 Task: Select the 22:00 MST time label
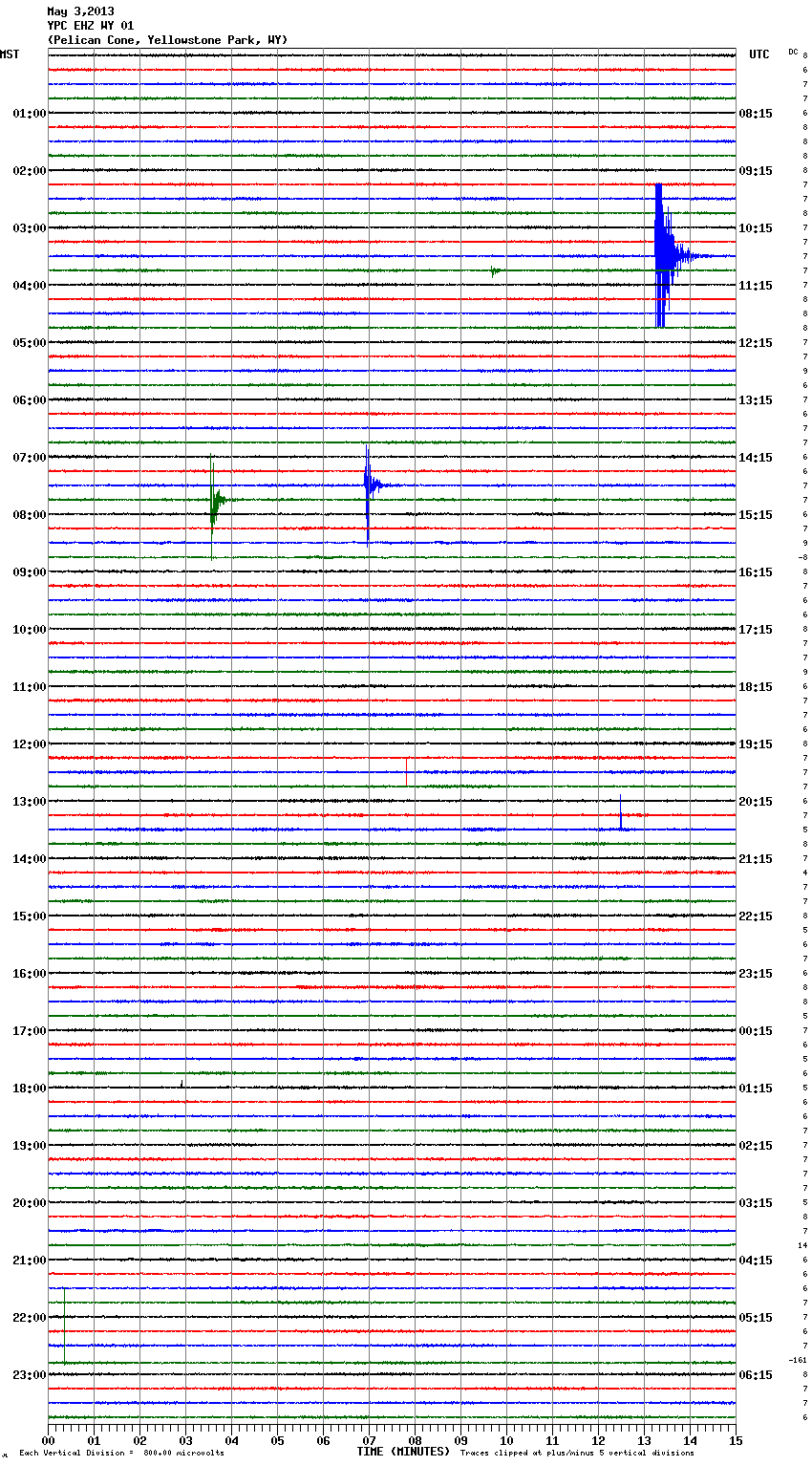point(30,1318)
